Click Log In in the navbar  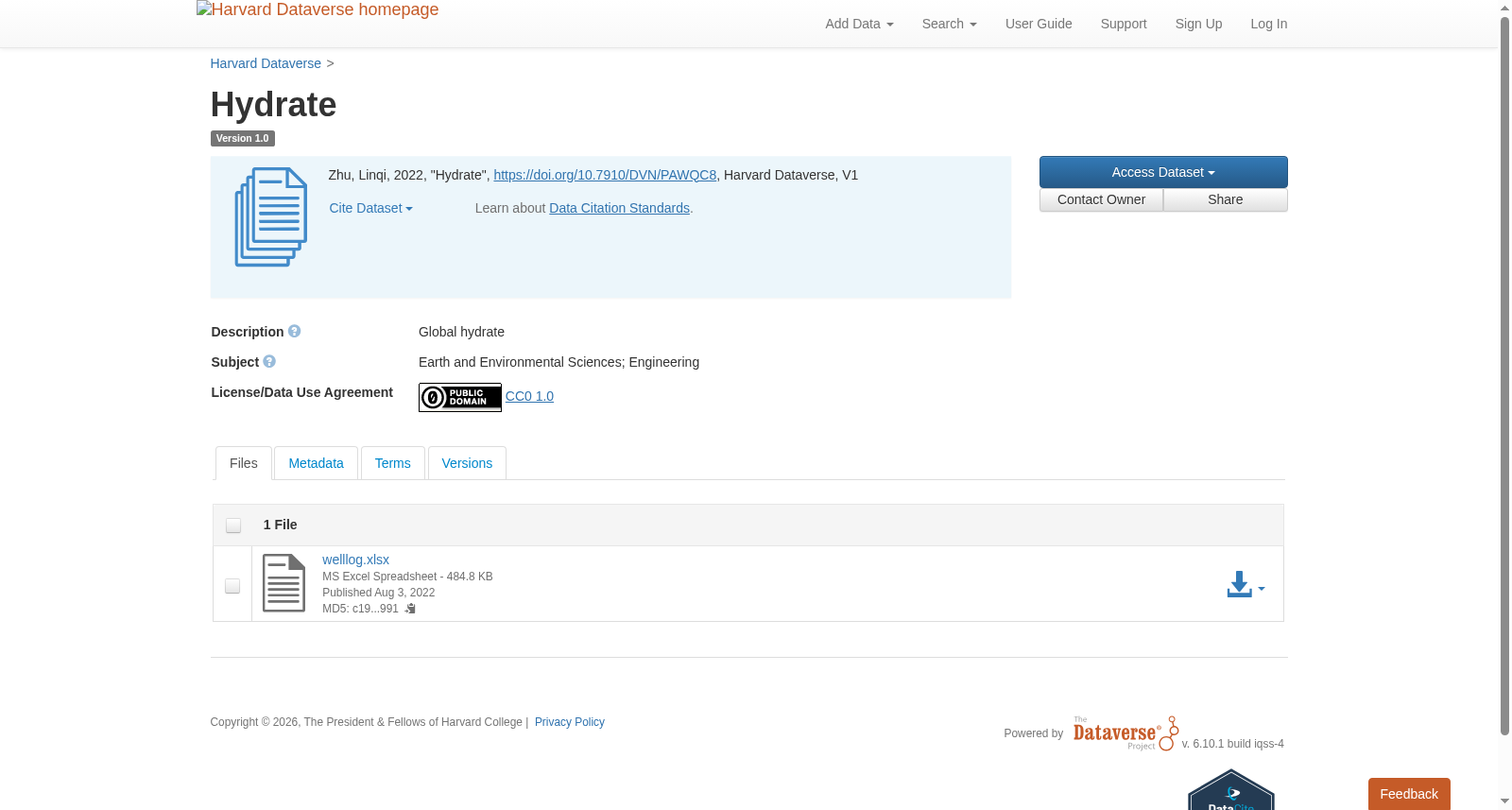tap(1268, 24)
